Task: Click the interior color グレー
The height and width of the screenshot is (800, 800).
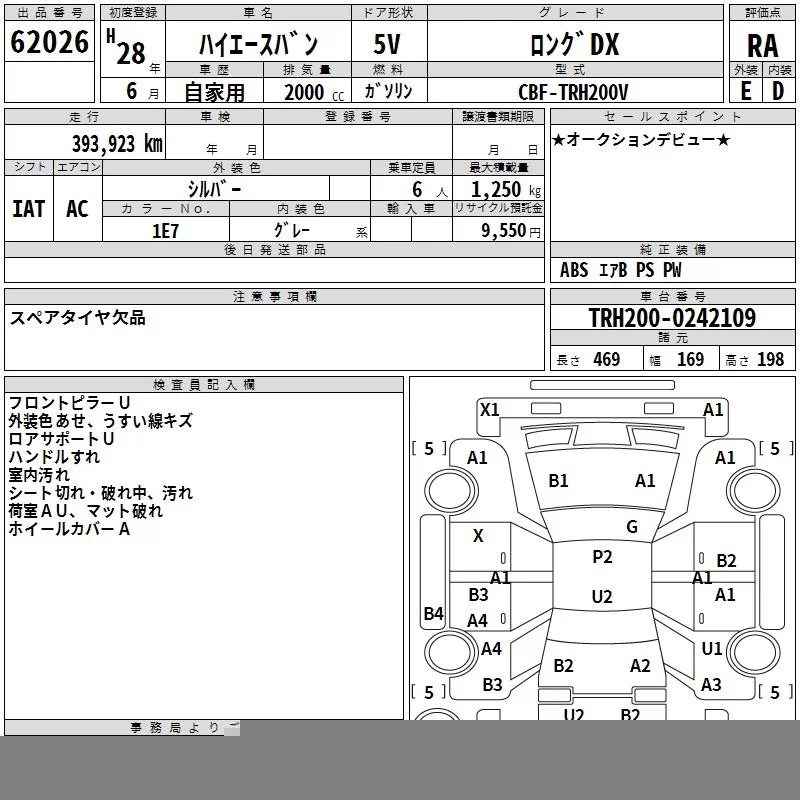Action: pos(292,230)
